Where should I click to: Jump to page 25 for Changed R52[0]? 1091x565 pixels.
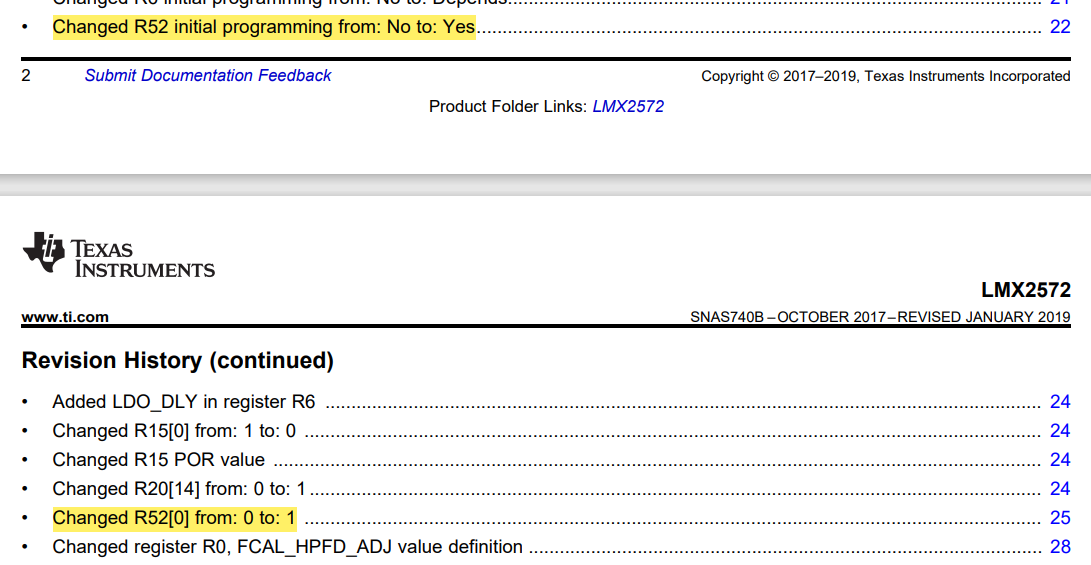[1060, 518]
